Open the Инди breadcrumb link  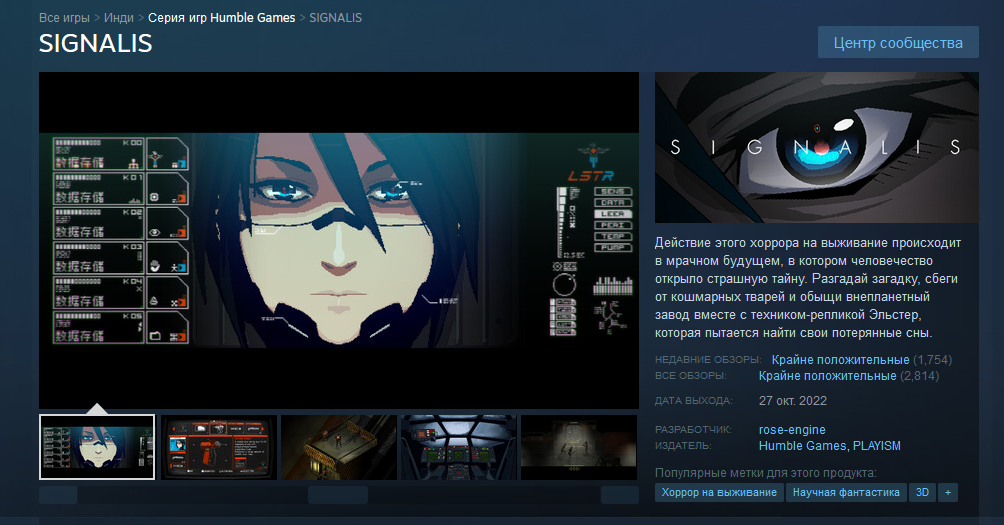pyautogui.click(x=118, y=18)
